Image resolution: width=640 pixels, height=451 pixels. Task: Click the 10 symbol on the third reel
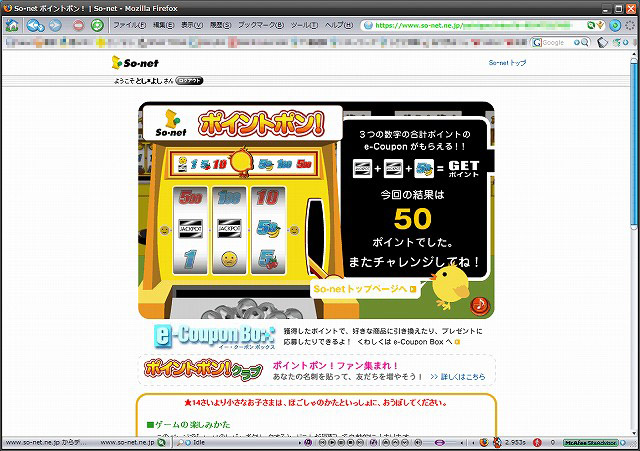coord(267,198)
